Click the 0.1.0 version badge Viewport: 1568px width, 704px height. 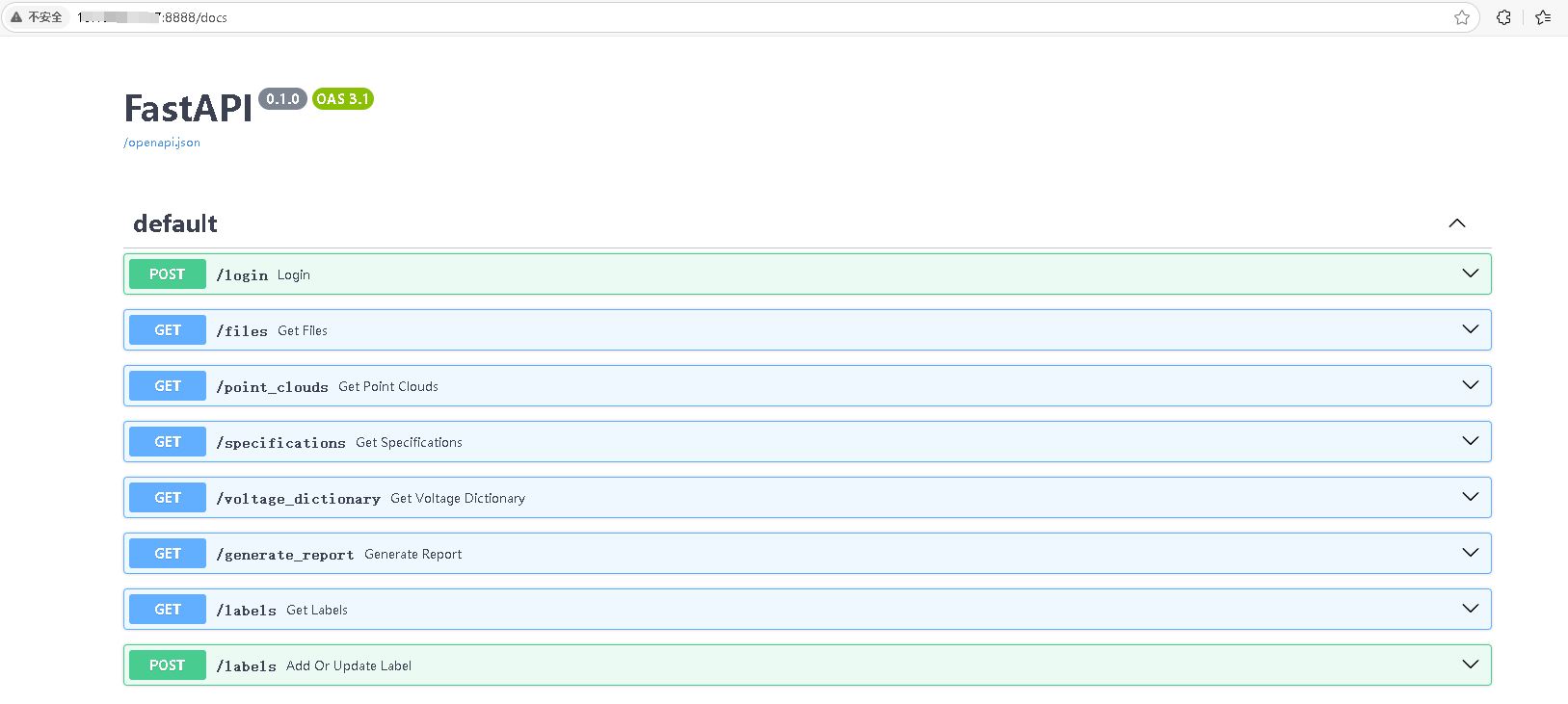click(282, 99)
